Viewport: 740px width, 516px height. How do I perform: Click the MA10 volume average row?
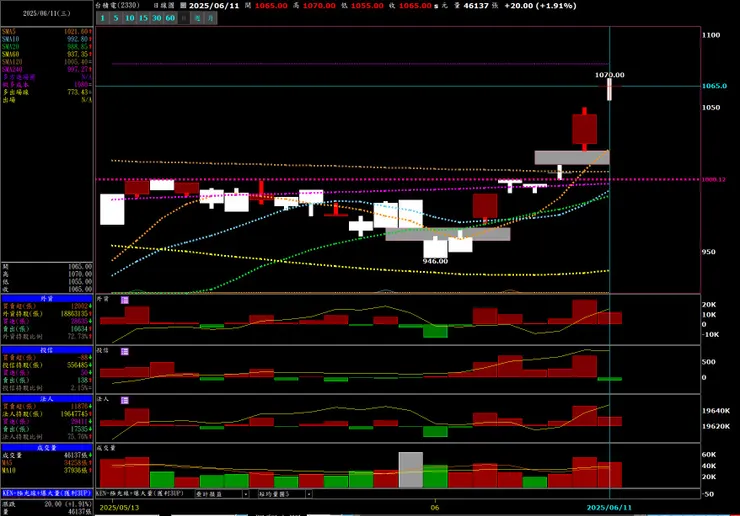pos(47,471)
